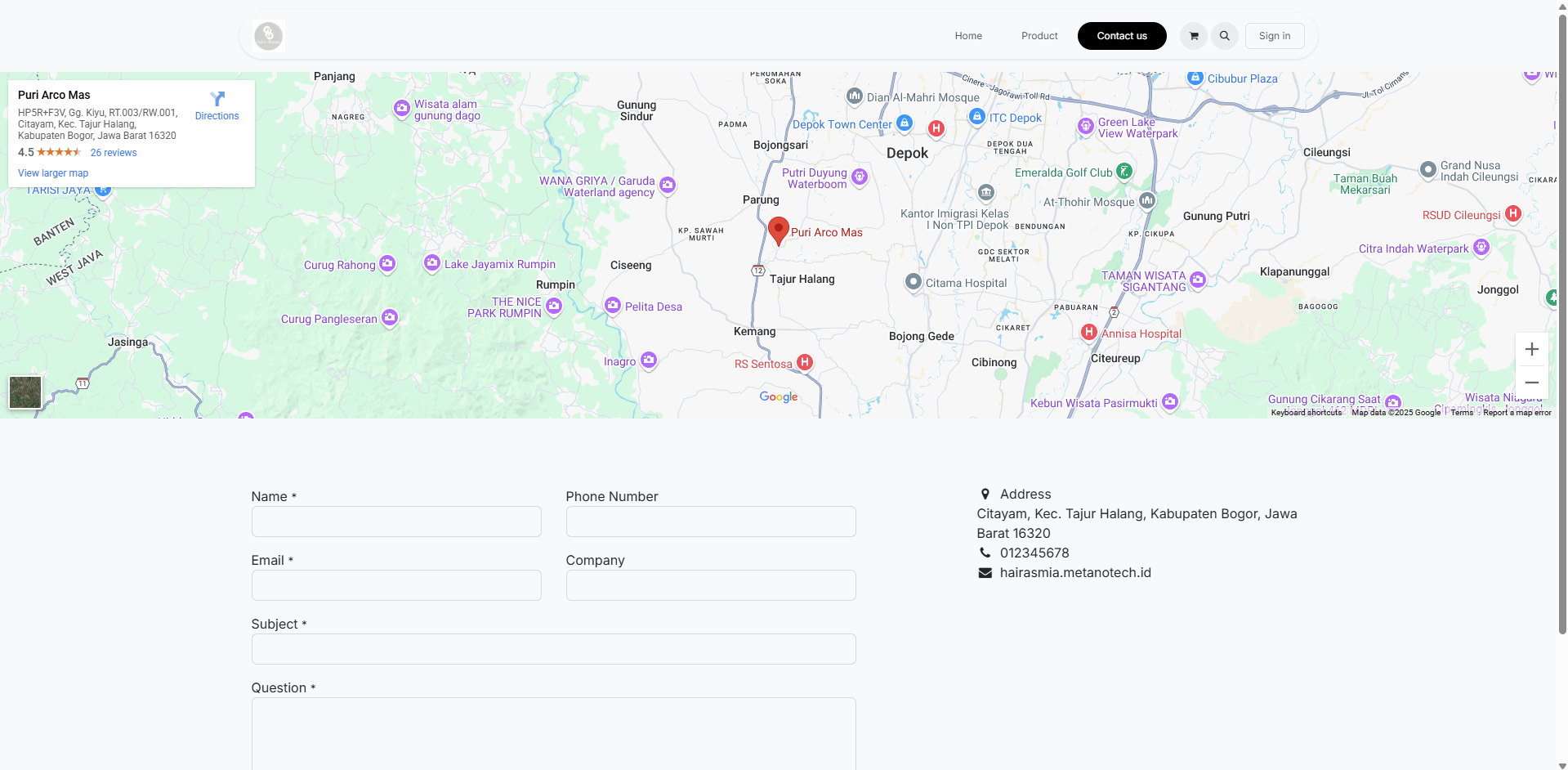
Task: Click Lake Jayamix Rumpin marker
Action: point(432,262)
